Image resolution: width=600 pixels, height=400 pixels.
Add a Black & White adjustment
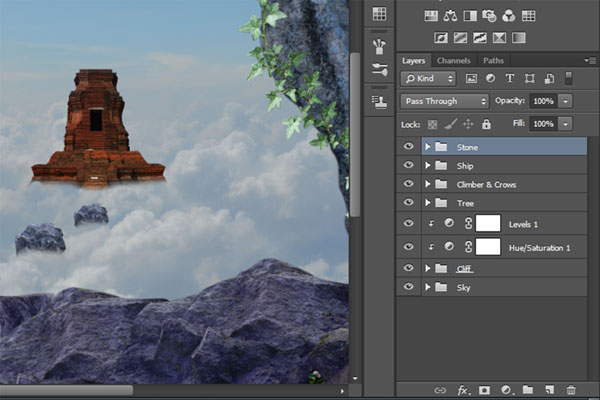coord(470,16)
